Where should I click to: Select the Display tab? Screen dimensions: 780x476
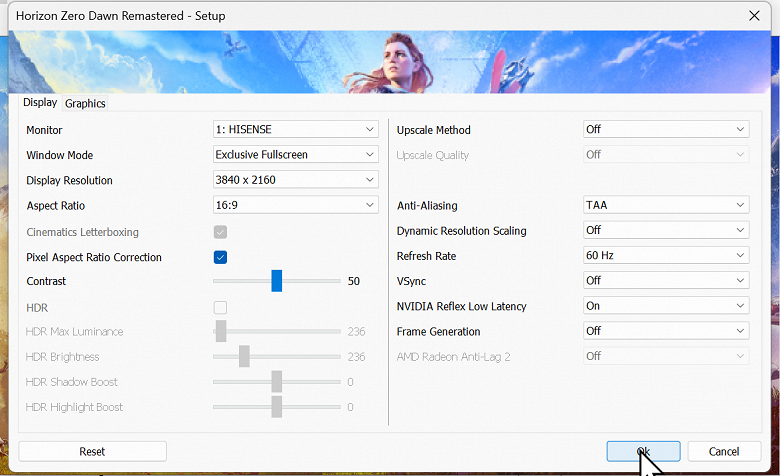(x=40, y=103)
